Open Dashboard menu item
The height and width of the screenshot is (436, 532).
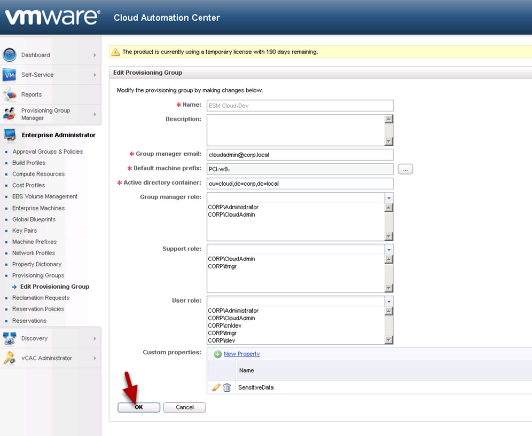pos(36,55)
